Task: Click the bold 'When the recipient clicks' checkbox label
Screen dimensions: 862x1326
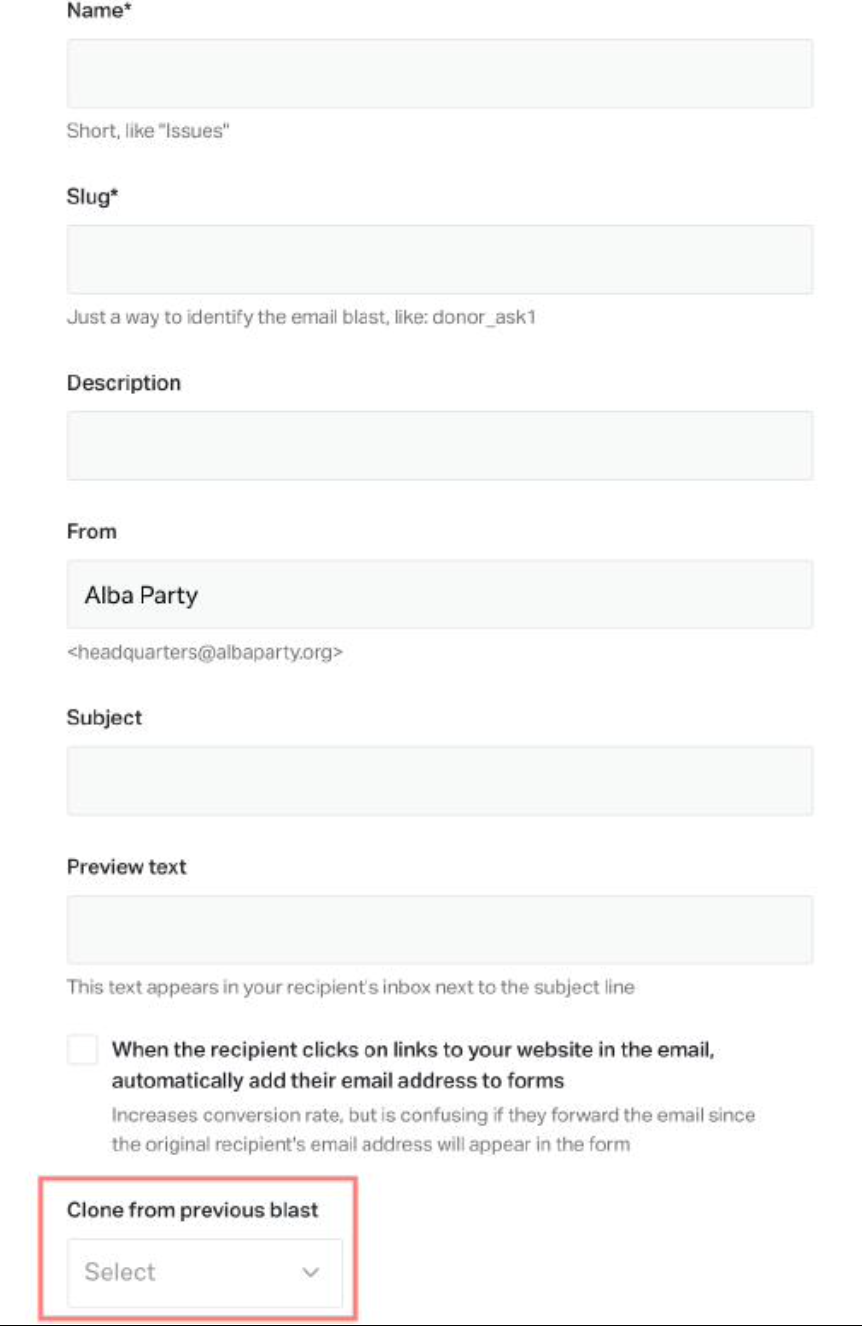Action: click(x=415, y=1065)
